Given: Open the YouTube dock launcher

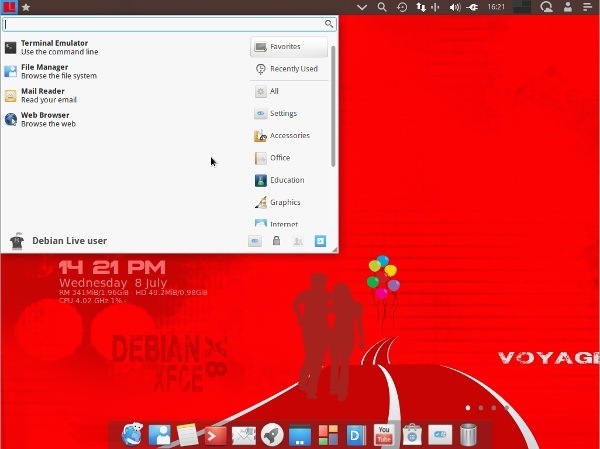Looking at the screenshot, I should point(384,434).
